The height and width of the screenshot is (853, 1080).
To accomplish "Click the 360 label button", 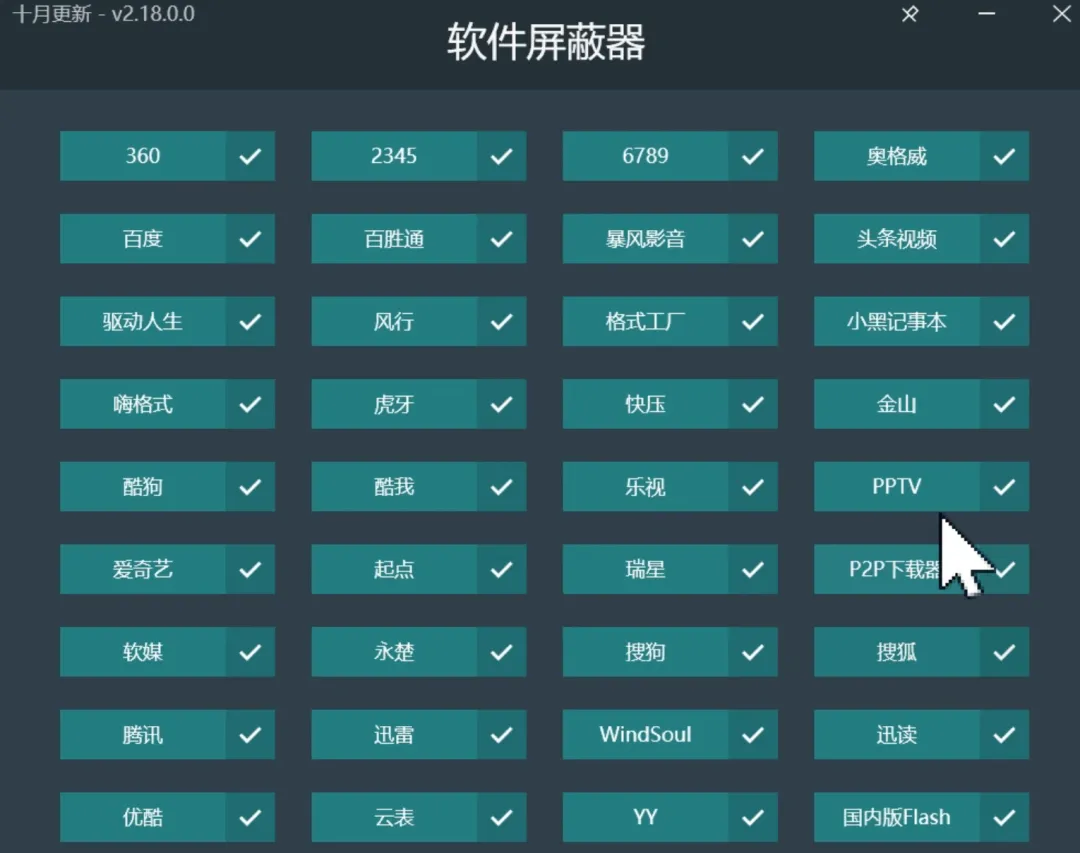I will pyautogui.click(x=143, y=156).
